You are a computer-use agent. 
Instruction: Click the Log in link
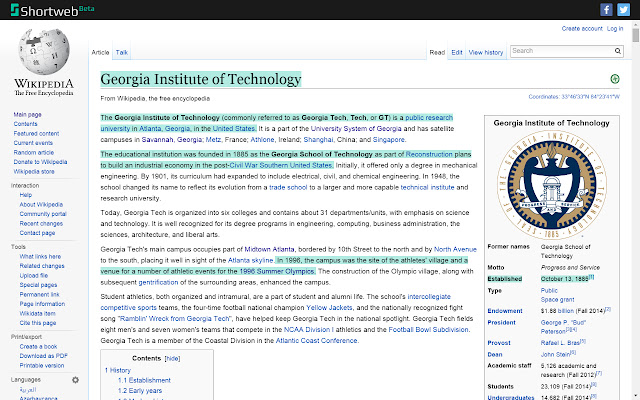[615, 29]
